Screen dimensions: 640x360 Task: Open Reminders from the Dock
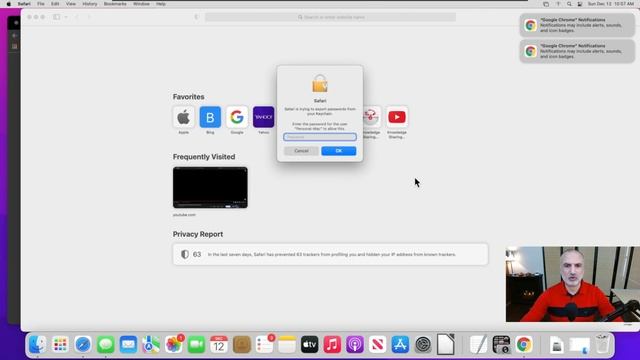tap(264, 344)
